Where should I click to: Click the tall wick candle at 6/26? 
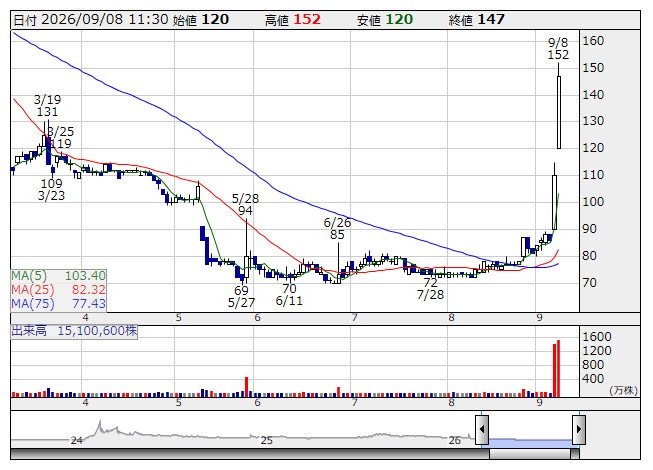point(338,263)
